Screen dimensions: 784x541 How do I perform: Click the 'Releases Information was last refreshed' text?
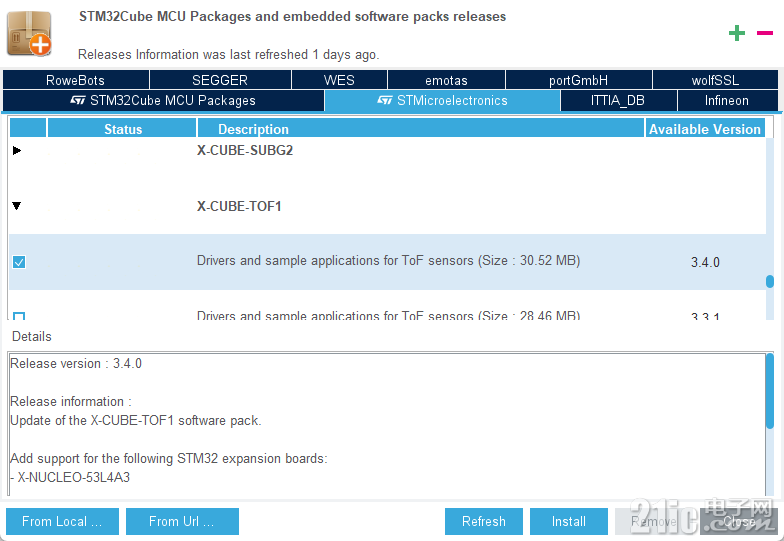pos(228,54)
